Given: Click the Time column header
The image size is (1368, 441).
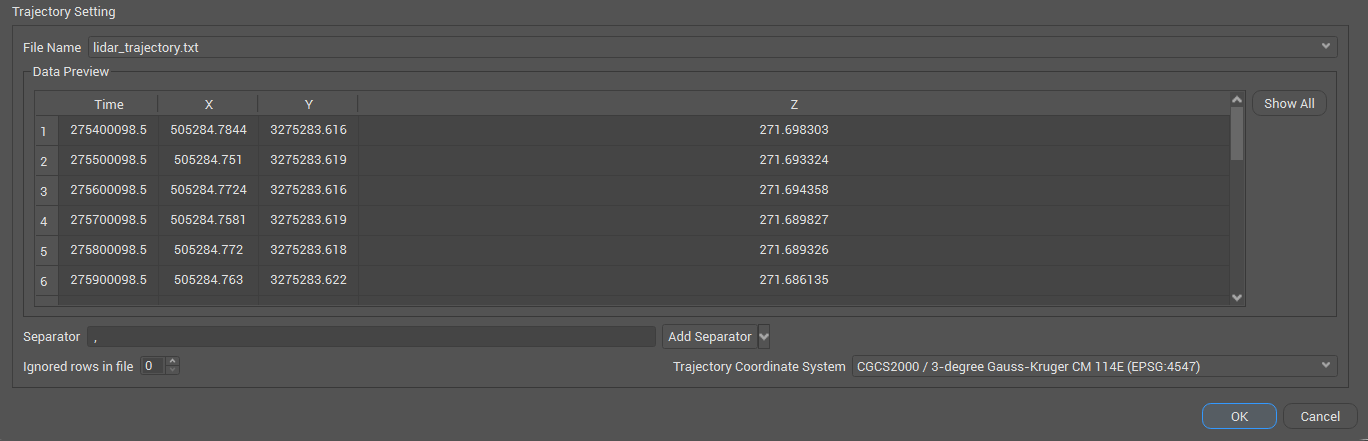Looking at the screenshot, I should 109,104.
